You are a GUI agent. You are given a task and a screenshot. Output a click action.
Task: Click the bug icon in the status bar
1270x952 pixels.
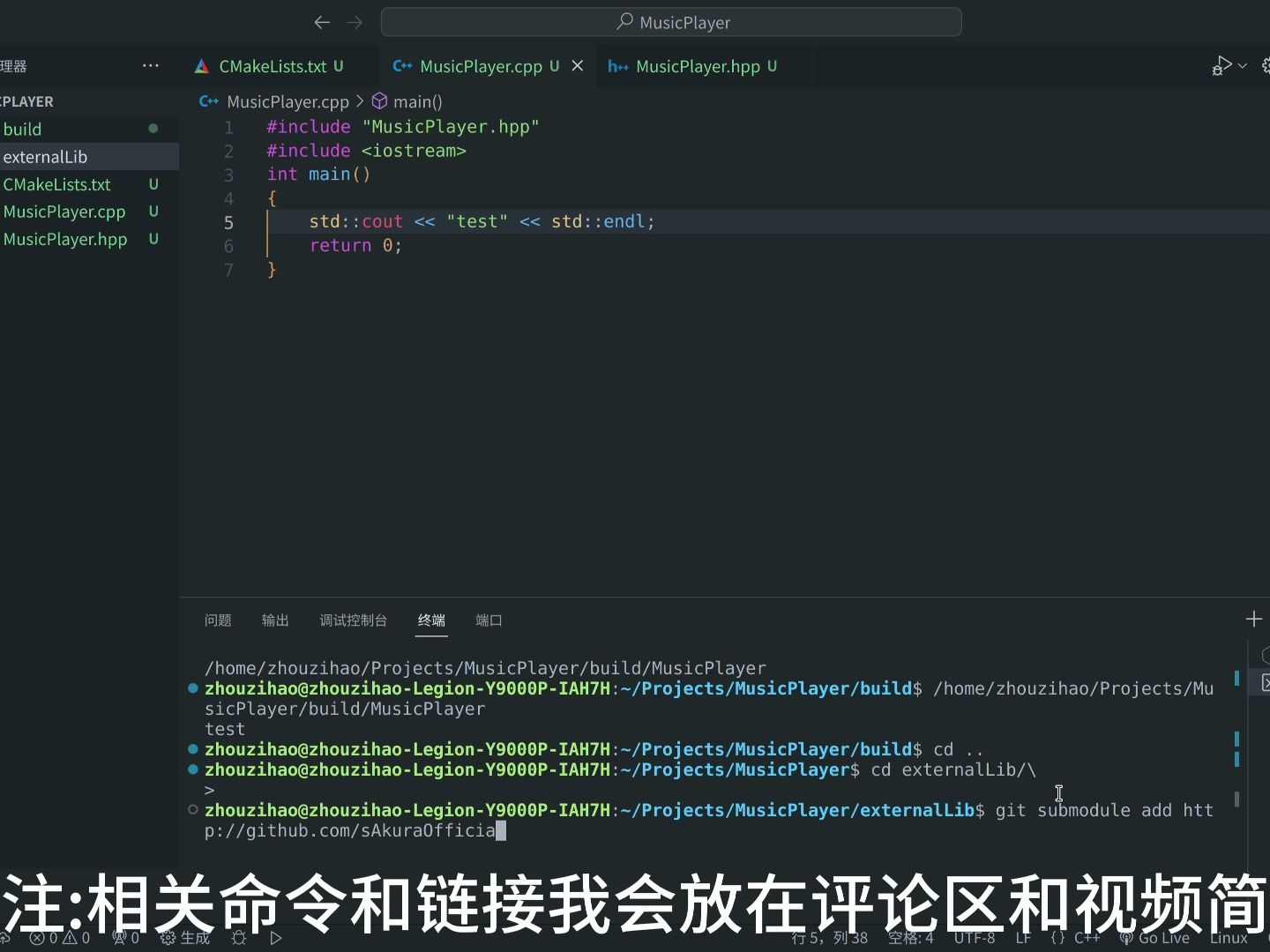coord(238,938)
